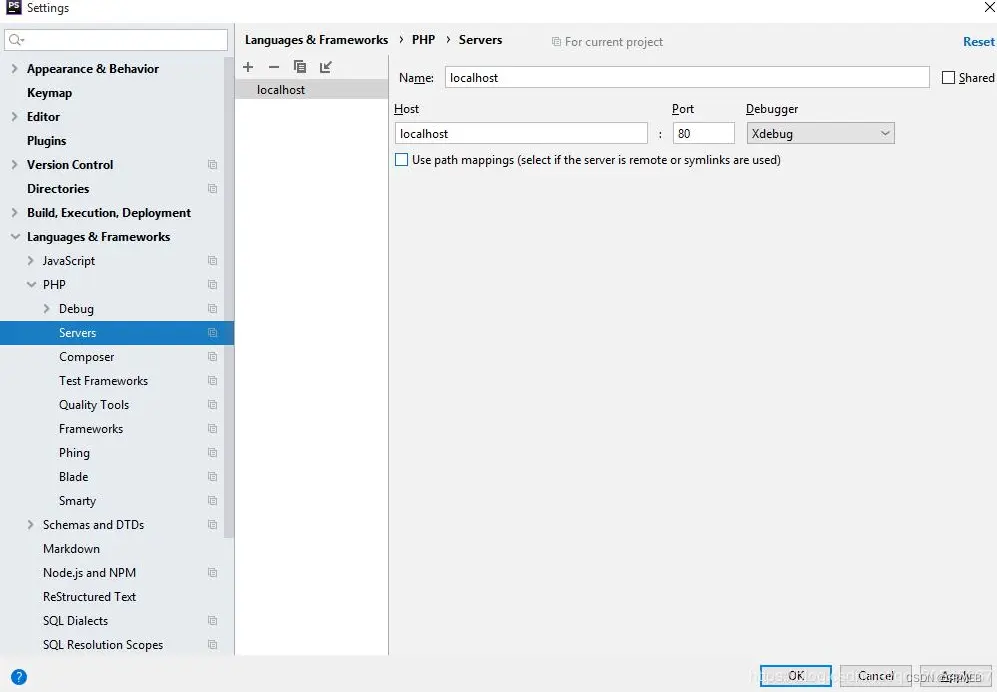Click the import servers arrow icon
997x692 pixels.
tap(326, 67)
